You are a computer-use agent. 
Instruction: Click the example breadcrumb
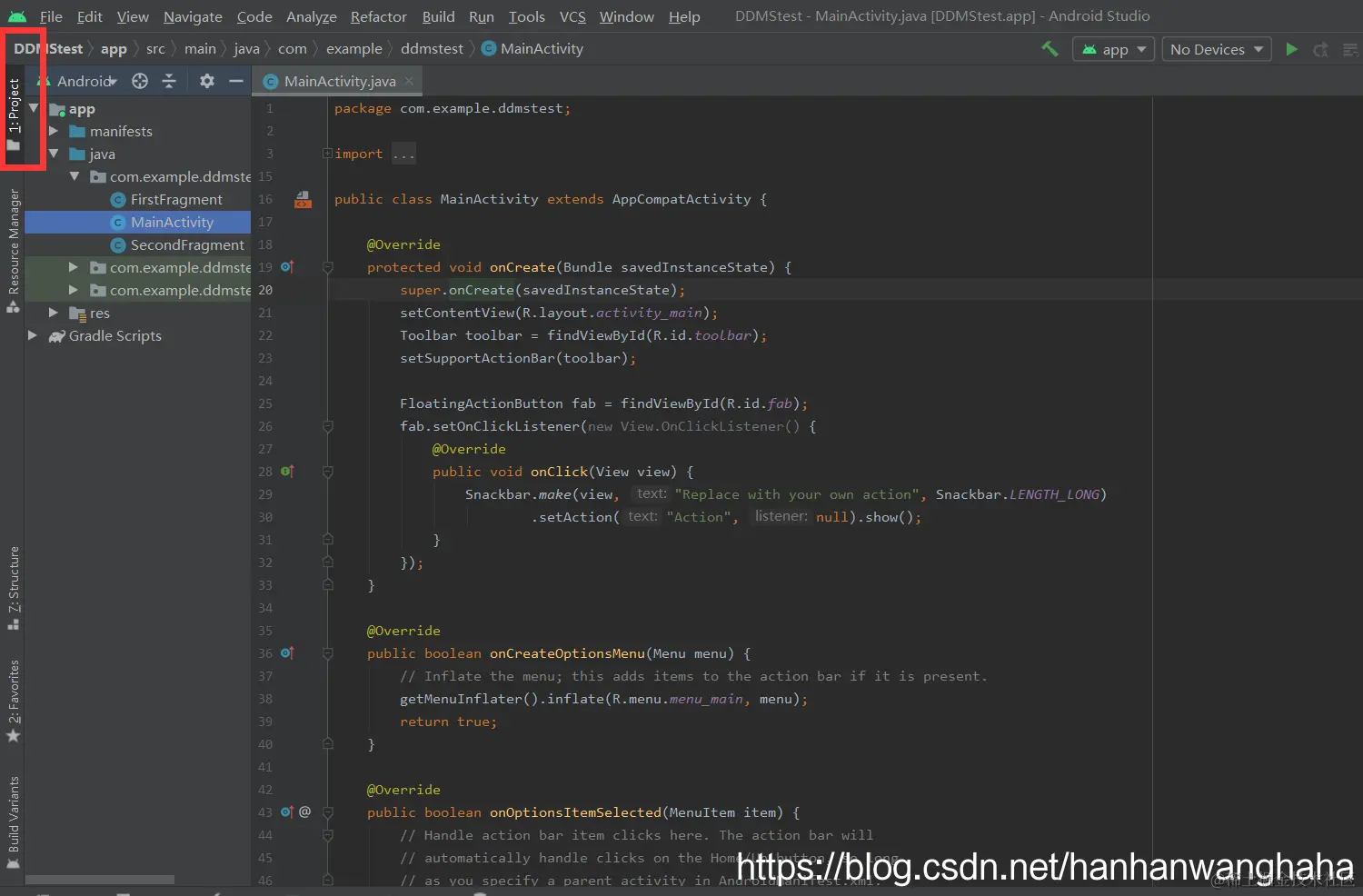tap(354, 49)
